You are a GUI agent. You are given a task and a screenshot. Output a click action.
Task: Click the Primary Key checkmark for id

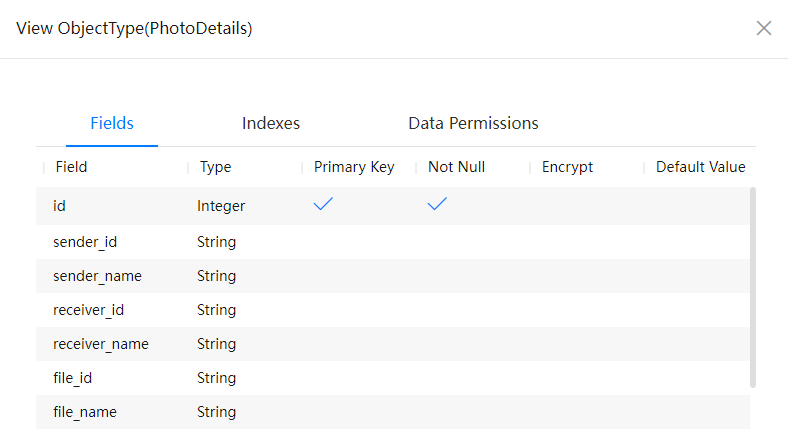click(x=323, y=205)
